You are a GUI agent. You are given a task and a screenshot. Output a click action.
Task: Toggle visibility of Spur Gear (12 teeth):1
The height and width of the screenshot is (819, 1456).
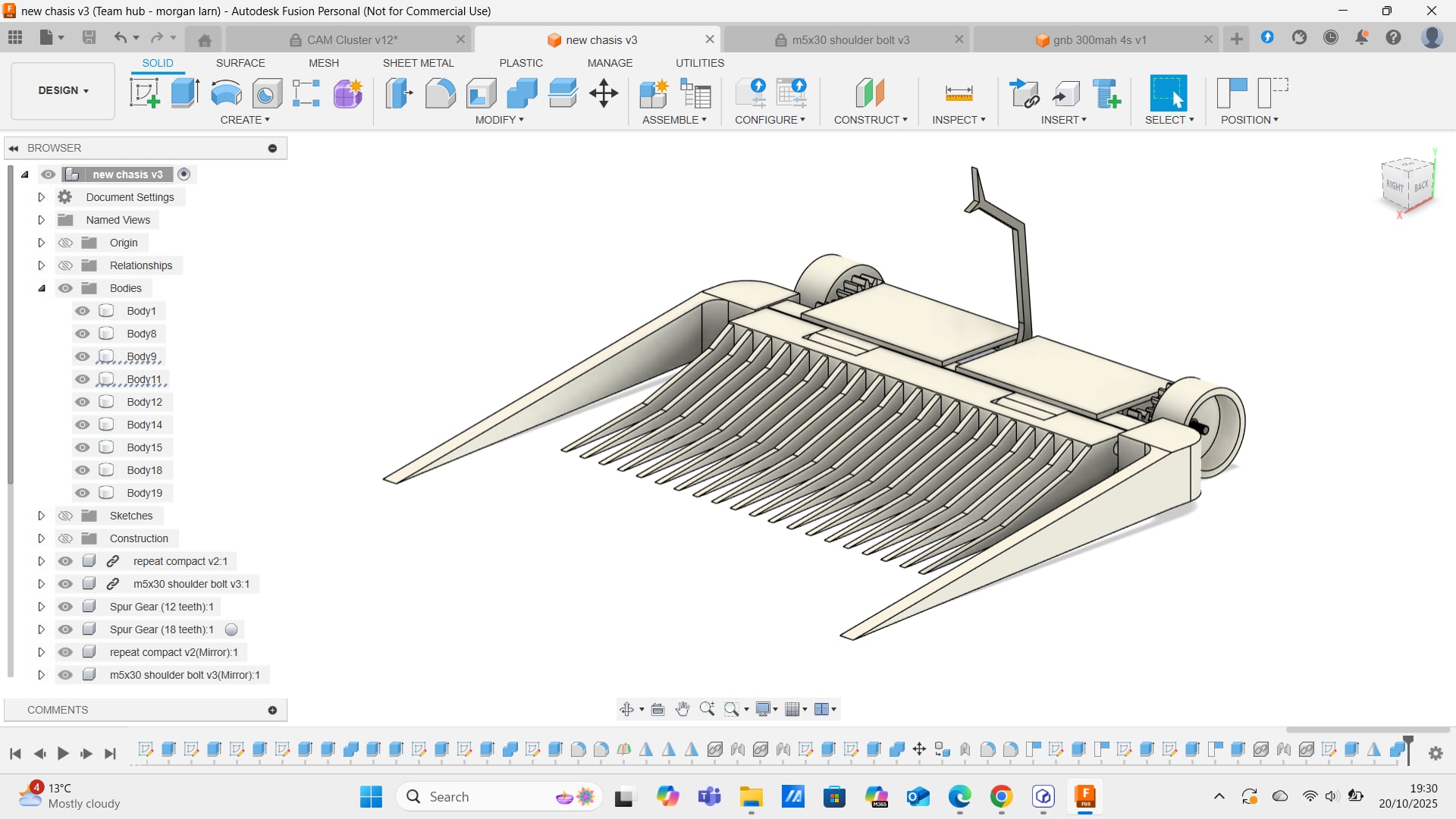tap(66, 607)
